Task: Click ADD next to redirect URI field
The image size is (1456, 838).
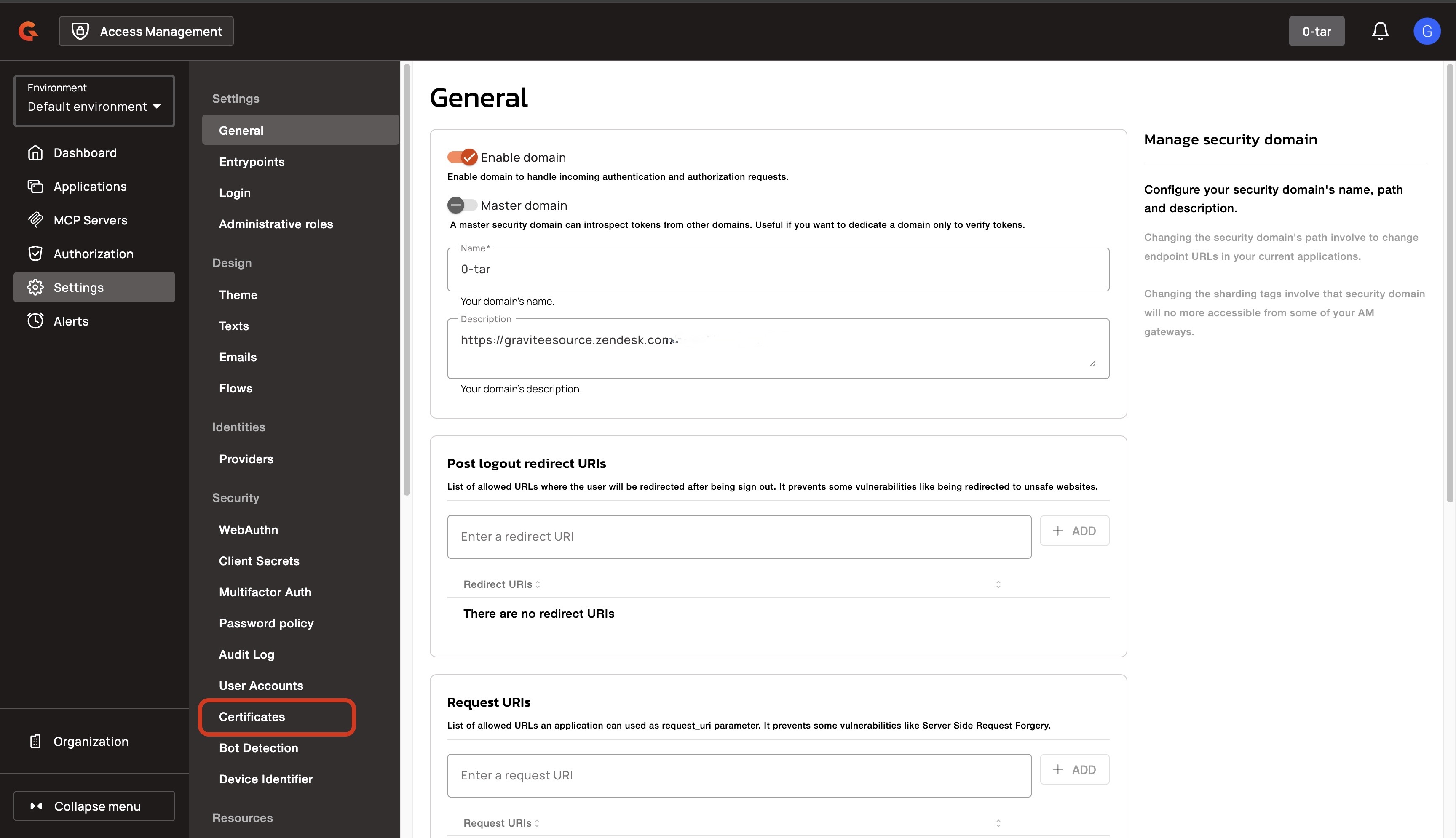Action: pyautogui.click(x=1074, y=530)
